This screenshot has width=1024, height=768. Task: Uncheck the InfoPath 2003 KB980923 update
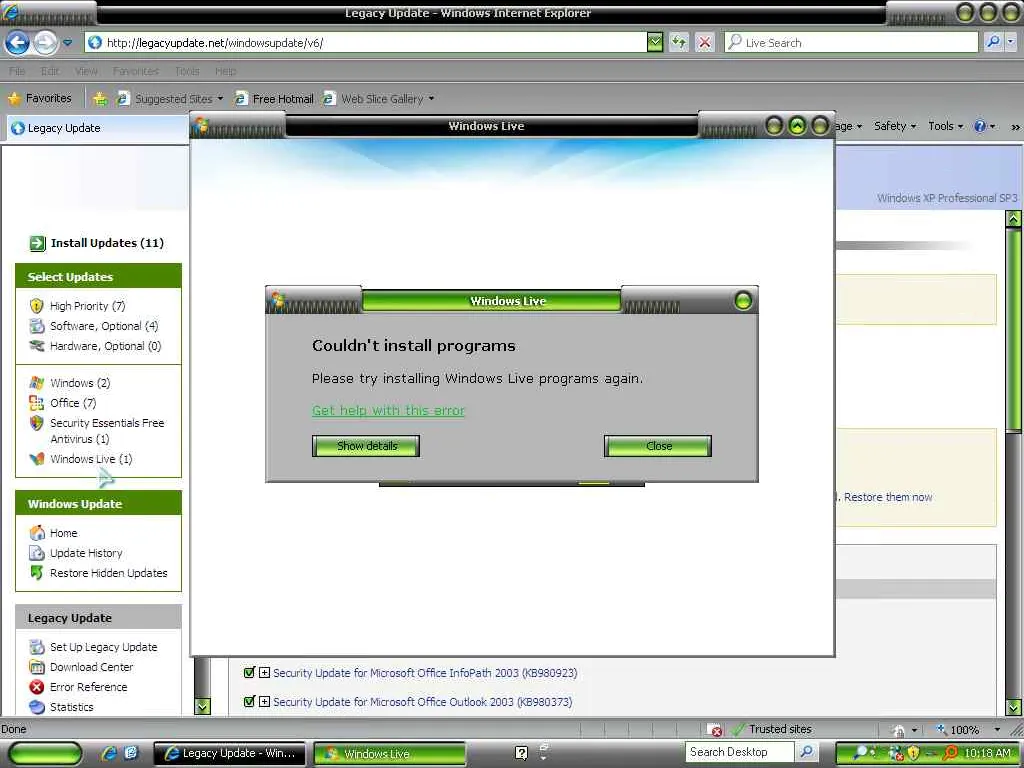[x=249, y=673]
